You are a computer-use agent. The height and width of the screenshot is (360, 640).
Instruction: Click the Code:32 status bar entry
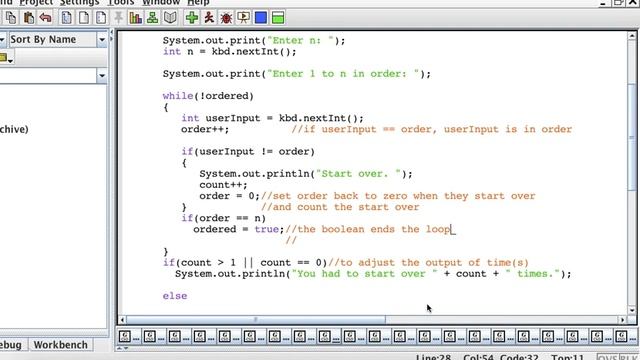point(519,358)
